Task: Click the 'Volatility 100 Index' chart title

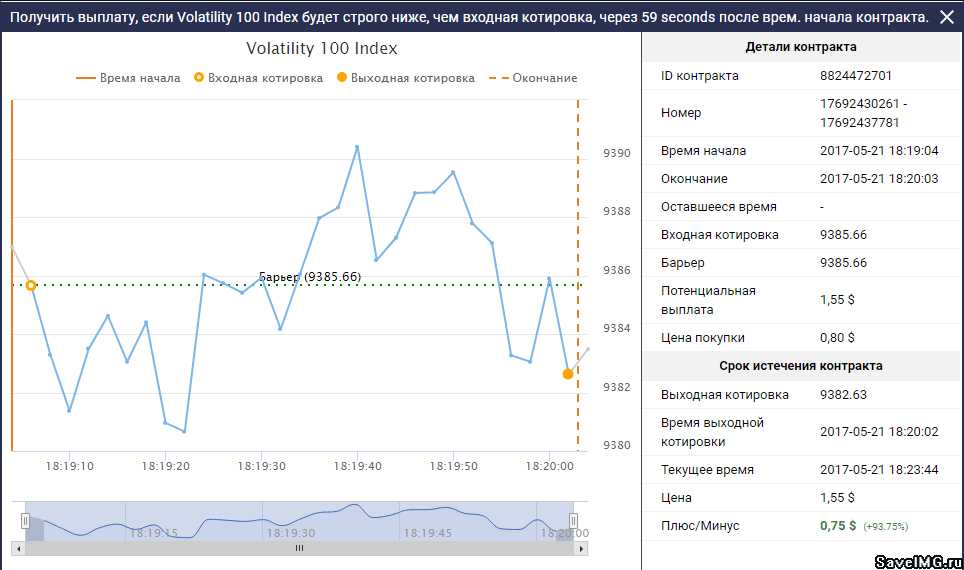Action: click(322, 49)
